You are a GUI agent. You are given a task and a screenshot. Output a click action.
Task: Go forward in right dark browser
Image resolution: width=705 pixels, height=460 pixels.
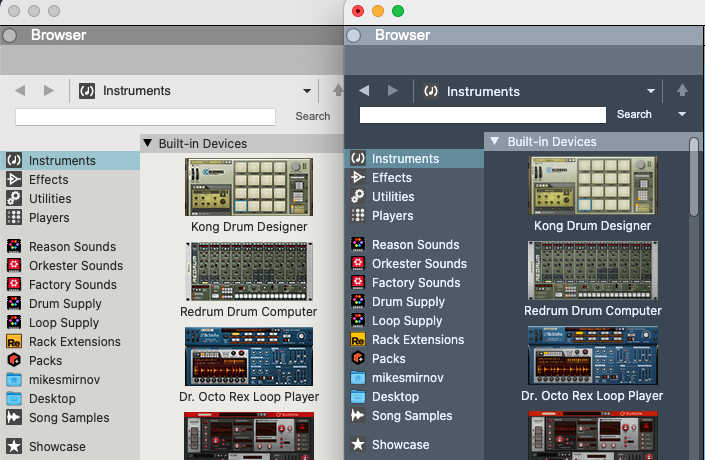click(x=393, y=91)
